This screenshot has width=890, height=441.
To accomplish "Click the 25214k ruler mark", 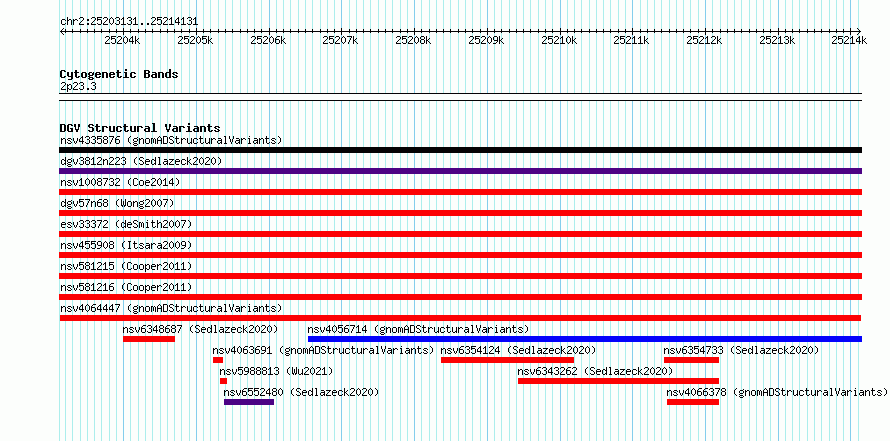I will tap(850, 41).
